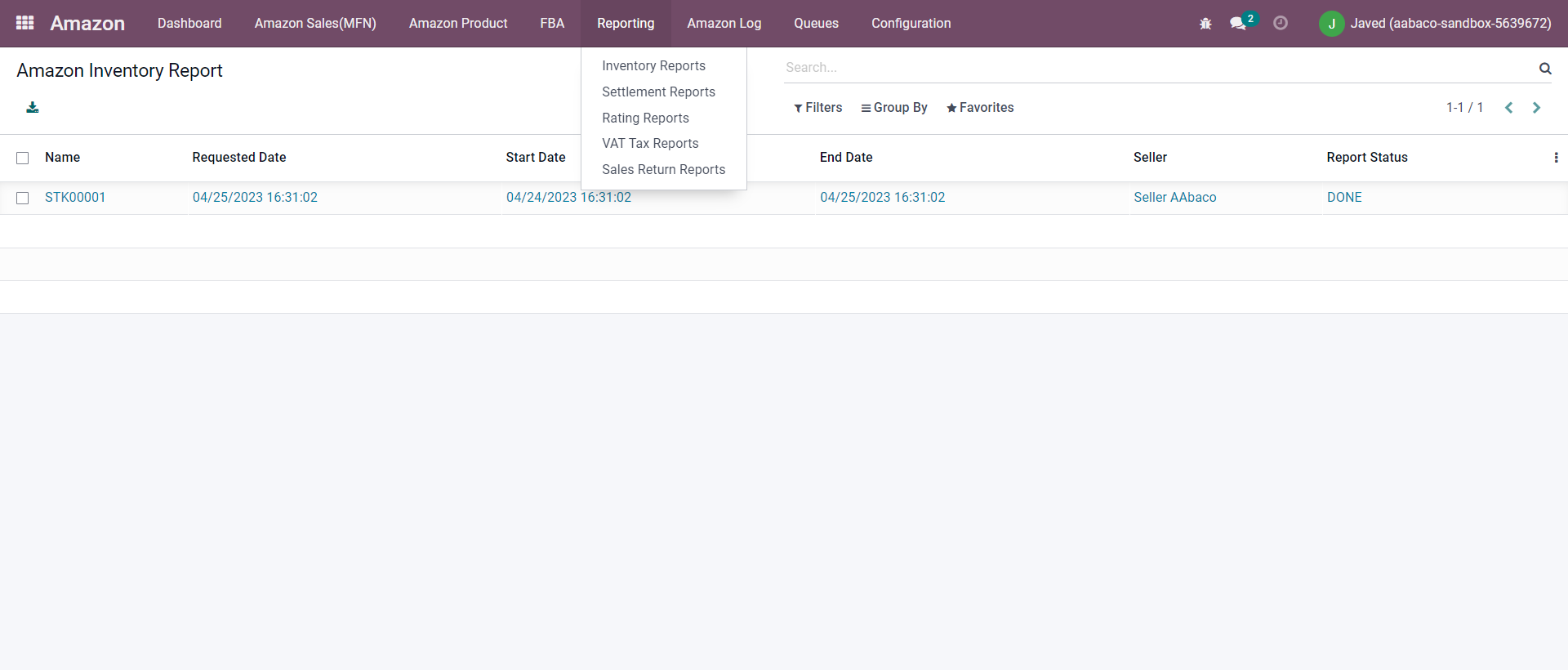Image resolution: width=1568 pixels, height=670 pixels.
Task: Open the Filters dropdown
Action: pyautogui.click(x=817, y=108)
